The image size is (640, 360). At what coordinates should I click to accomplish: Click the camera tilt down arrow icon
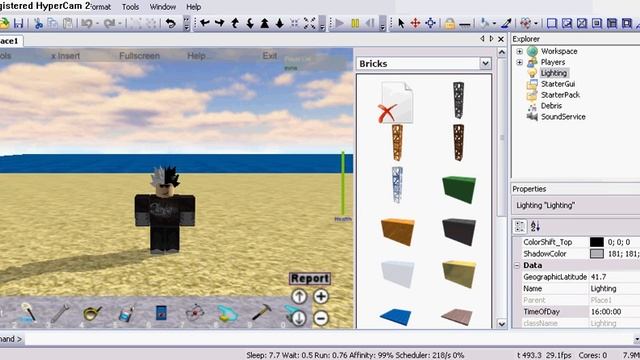250,23
